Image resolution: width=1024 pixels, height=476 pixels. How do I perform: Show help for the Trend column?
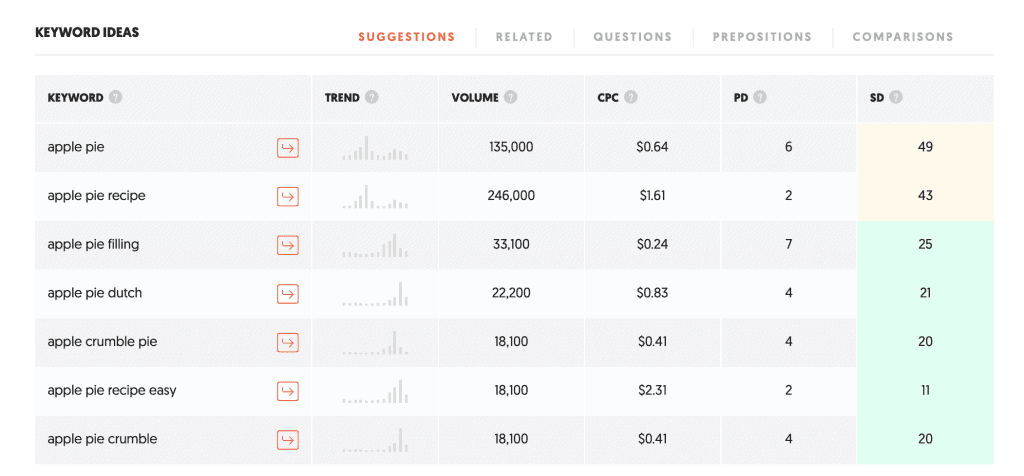(x=372, y=98)
